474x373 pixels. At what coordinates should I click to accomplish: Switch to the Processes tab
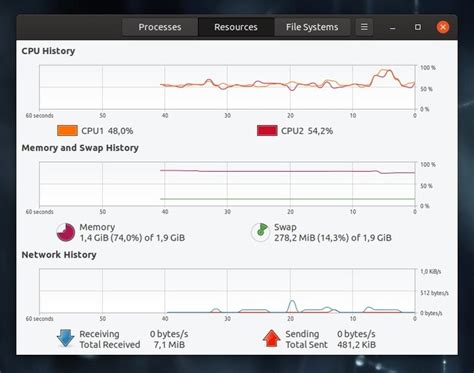point(160,27)
